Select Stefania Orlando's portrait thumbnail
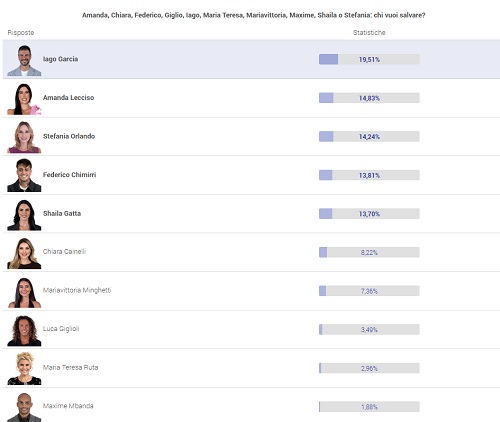The height and width of the screenshot is (422, 500). (24, 137)
